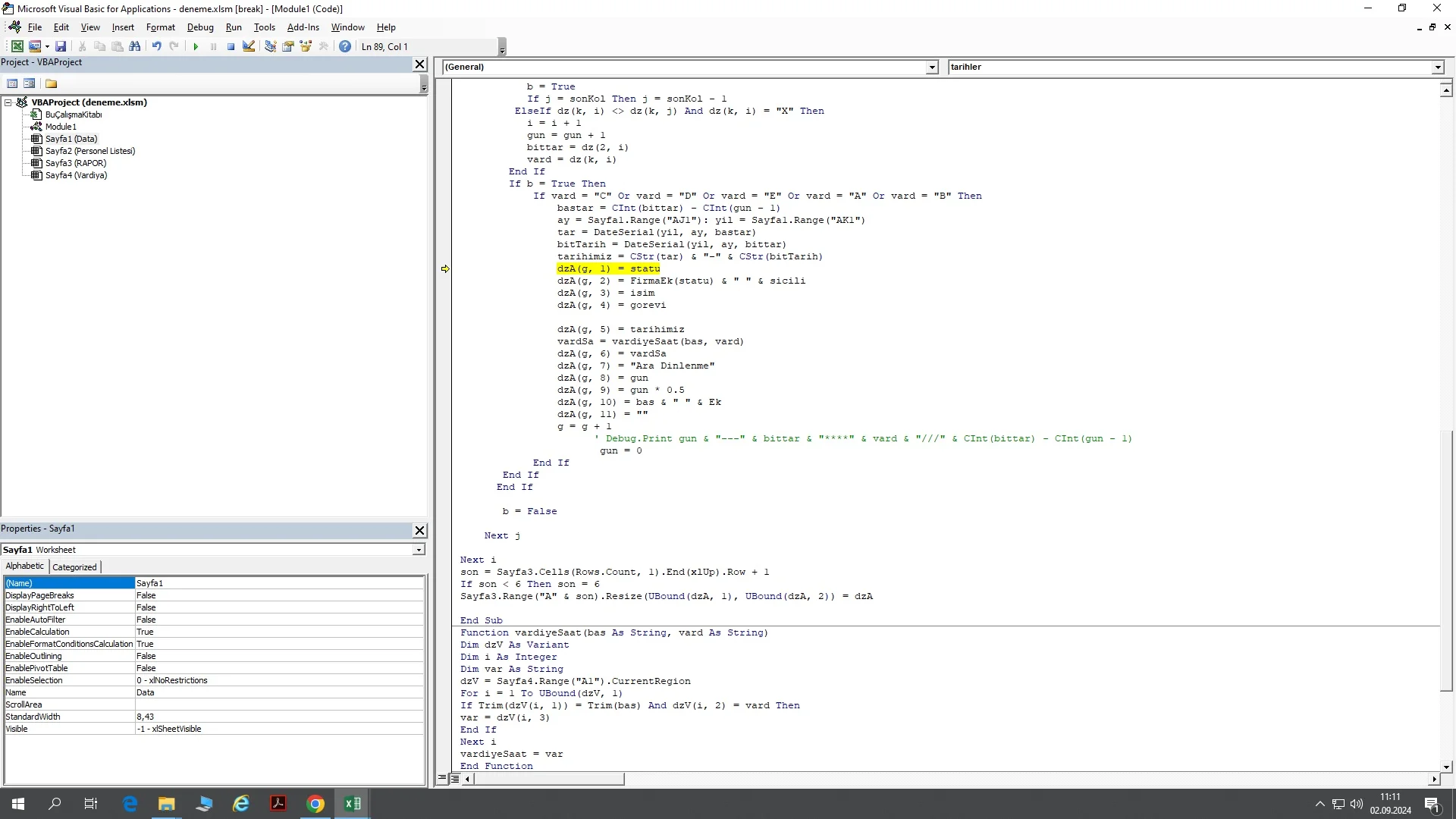This screenshot has height=819, width=1456.
Task: Click the StandardWidth value 8,43
Action: click(279, 717)
